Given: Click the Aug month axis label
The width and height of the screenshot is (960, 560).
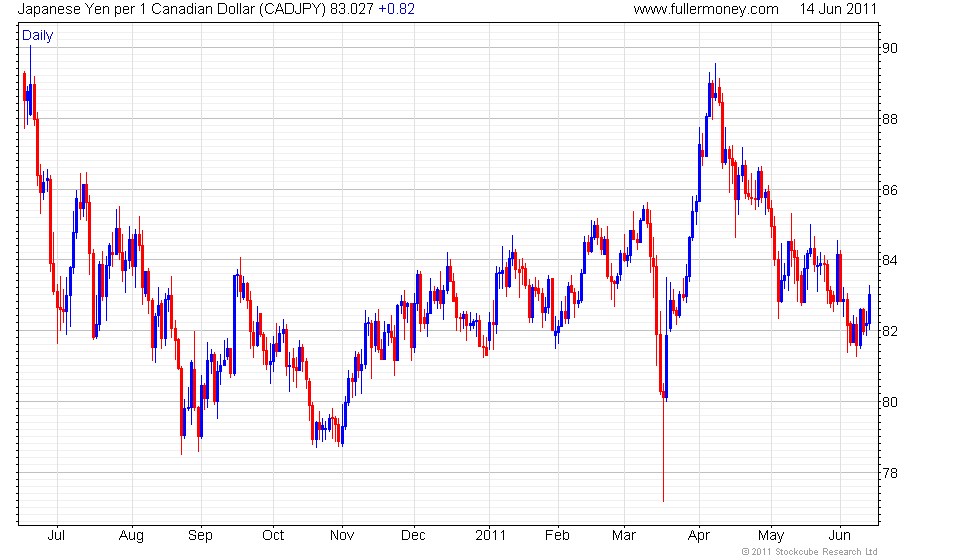Looking at the screenshot, I should (x=131, y=536).
